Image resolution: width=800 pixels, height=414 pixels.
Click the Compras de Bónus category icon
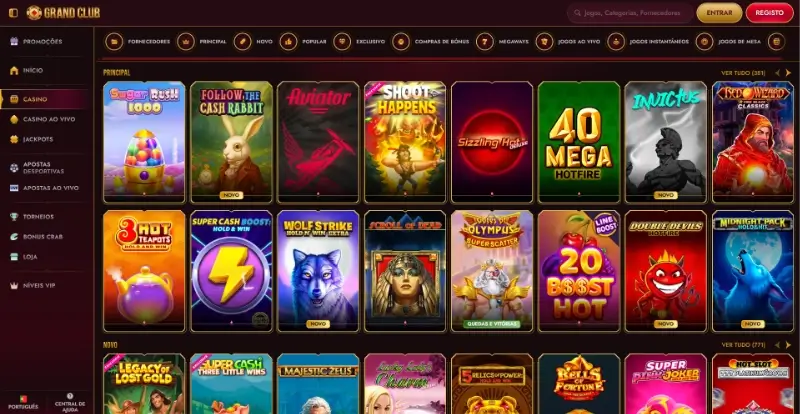[x=401, y=41]
